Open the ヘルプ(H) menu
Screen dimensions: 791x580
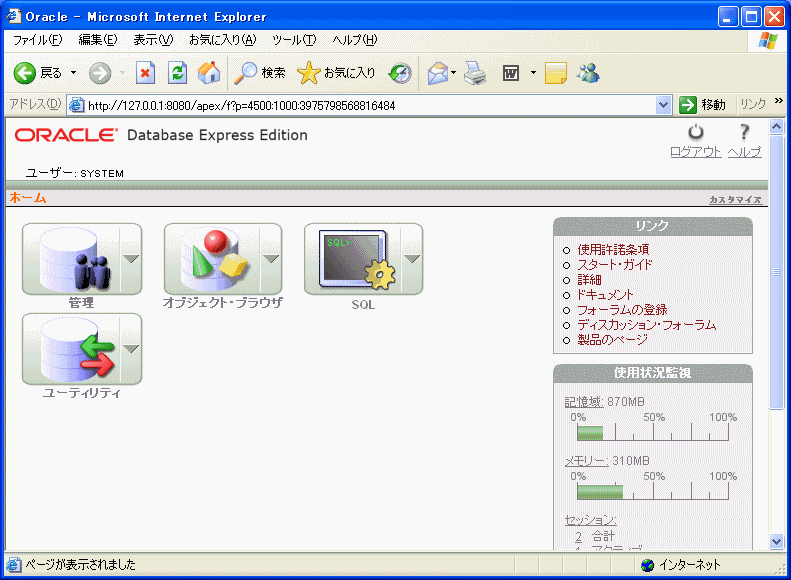coord(354,40)
